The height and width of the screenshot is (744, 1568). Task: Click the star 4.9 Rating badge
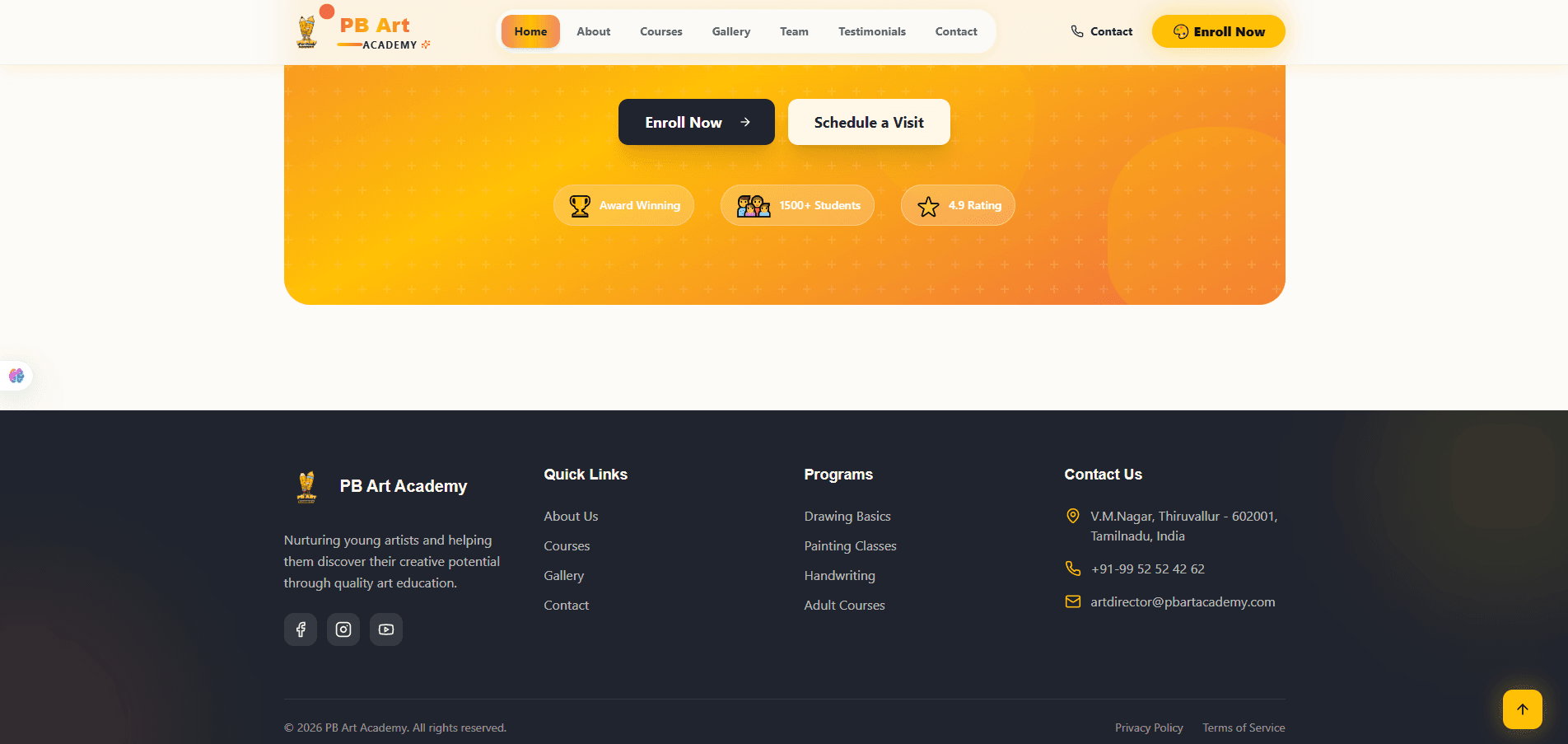(958, 205)
